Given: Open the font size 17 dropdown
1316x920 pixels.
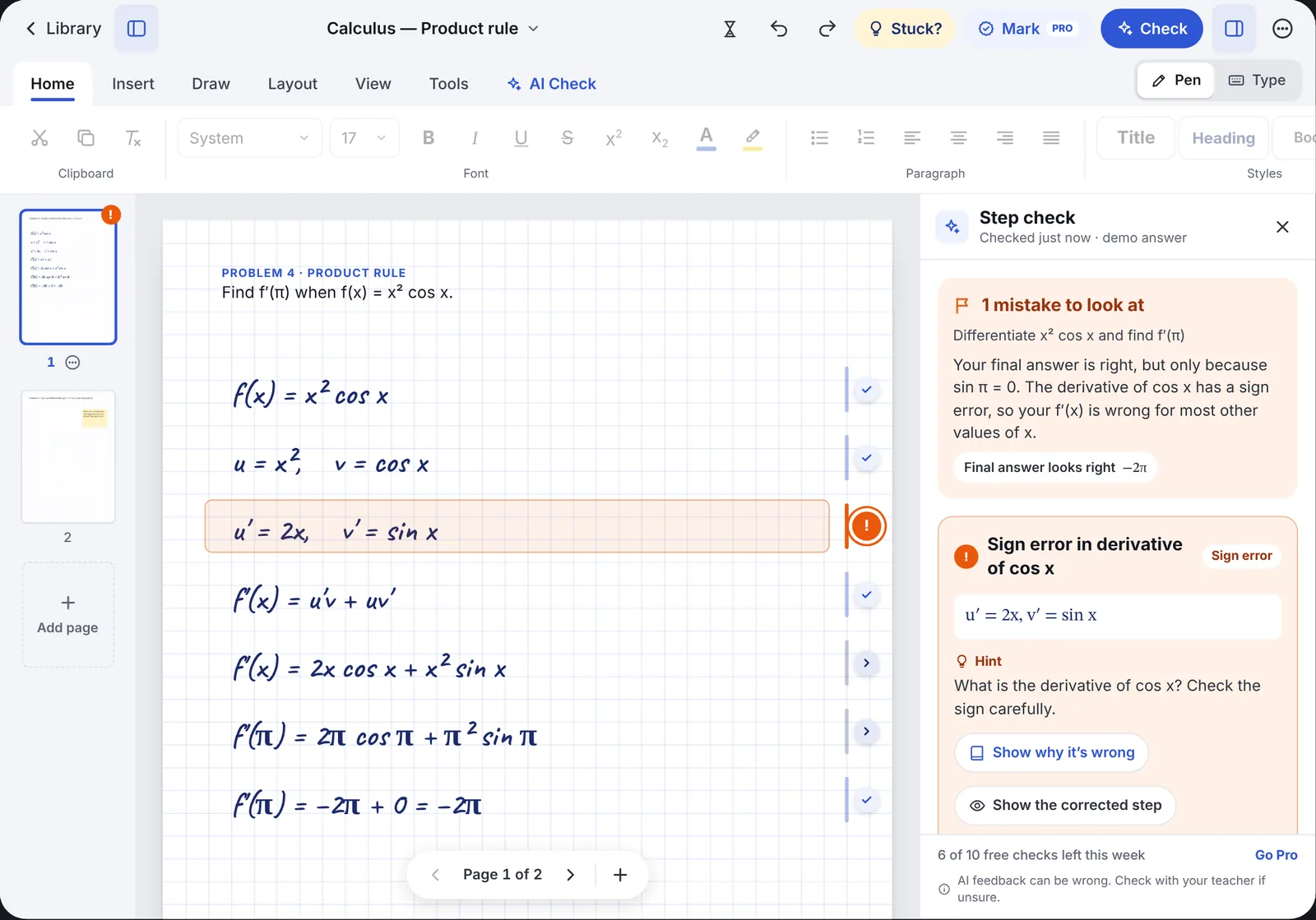Looking at the screenshot, I should click(364, 138).
